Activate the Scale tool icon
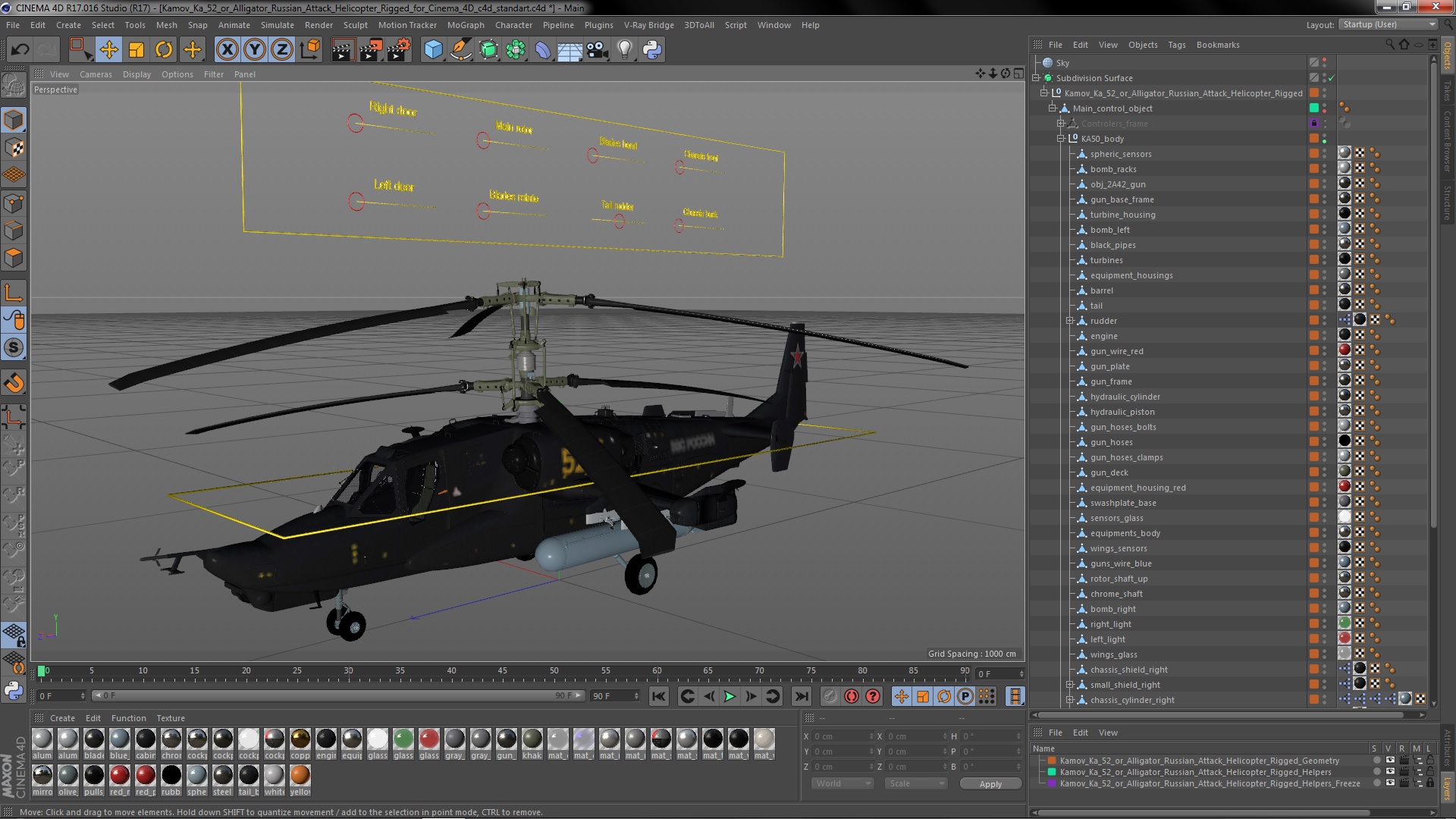 [x=136, y=50]
